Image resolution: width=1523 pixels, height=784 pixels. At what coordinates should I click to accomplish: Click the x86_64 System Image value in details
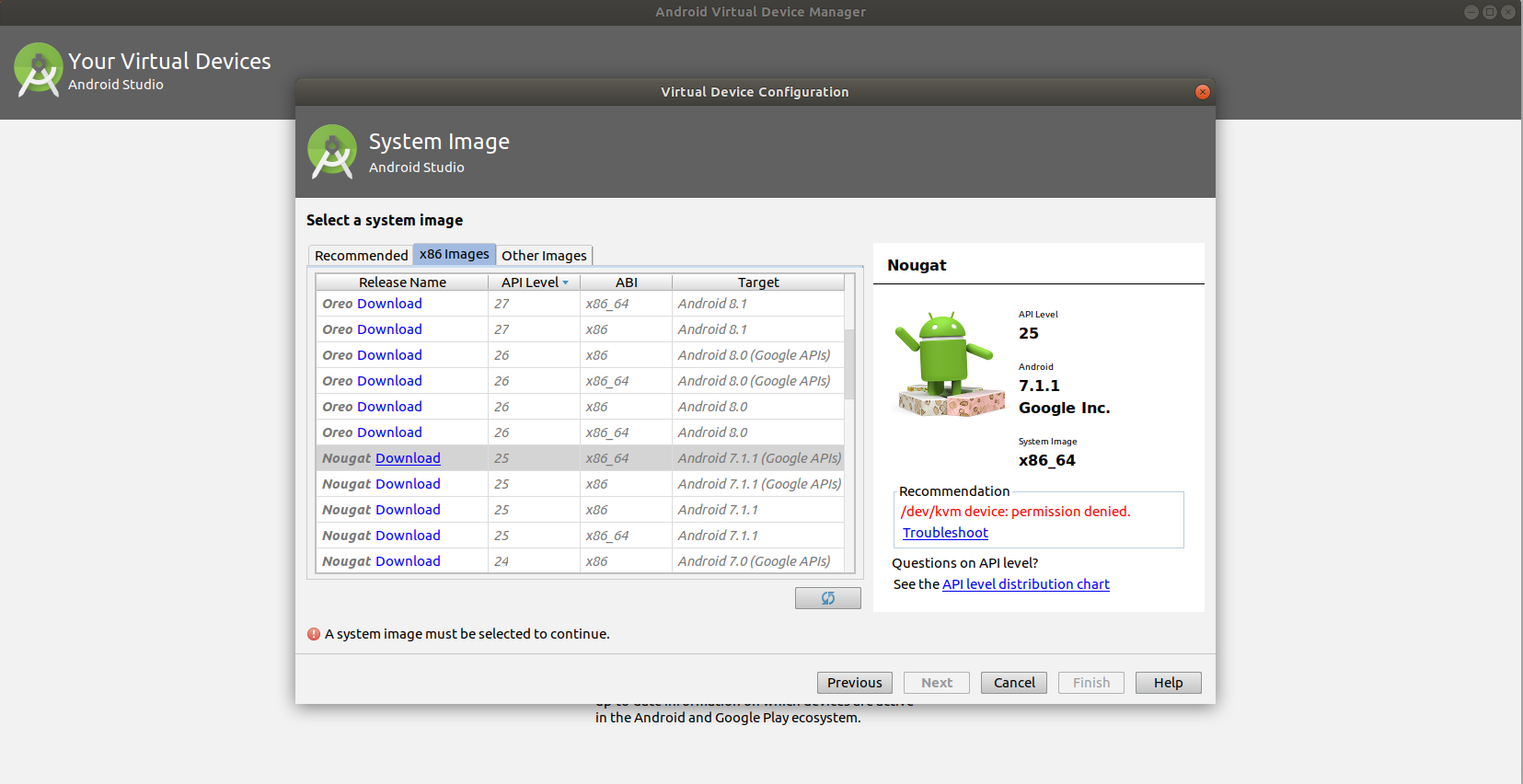click(x=1046, y=460)
